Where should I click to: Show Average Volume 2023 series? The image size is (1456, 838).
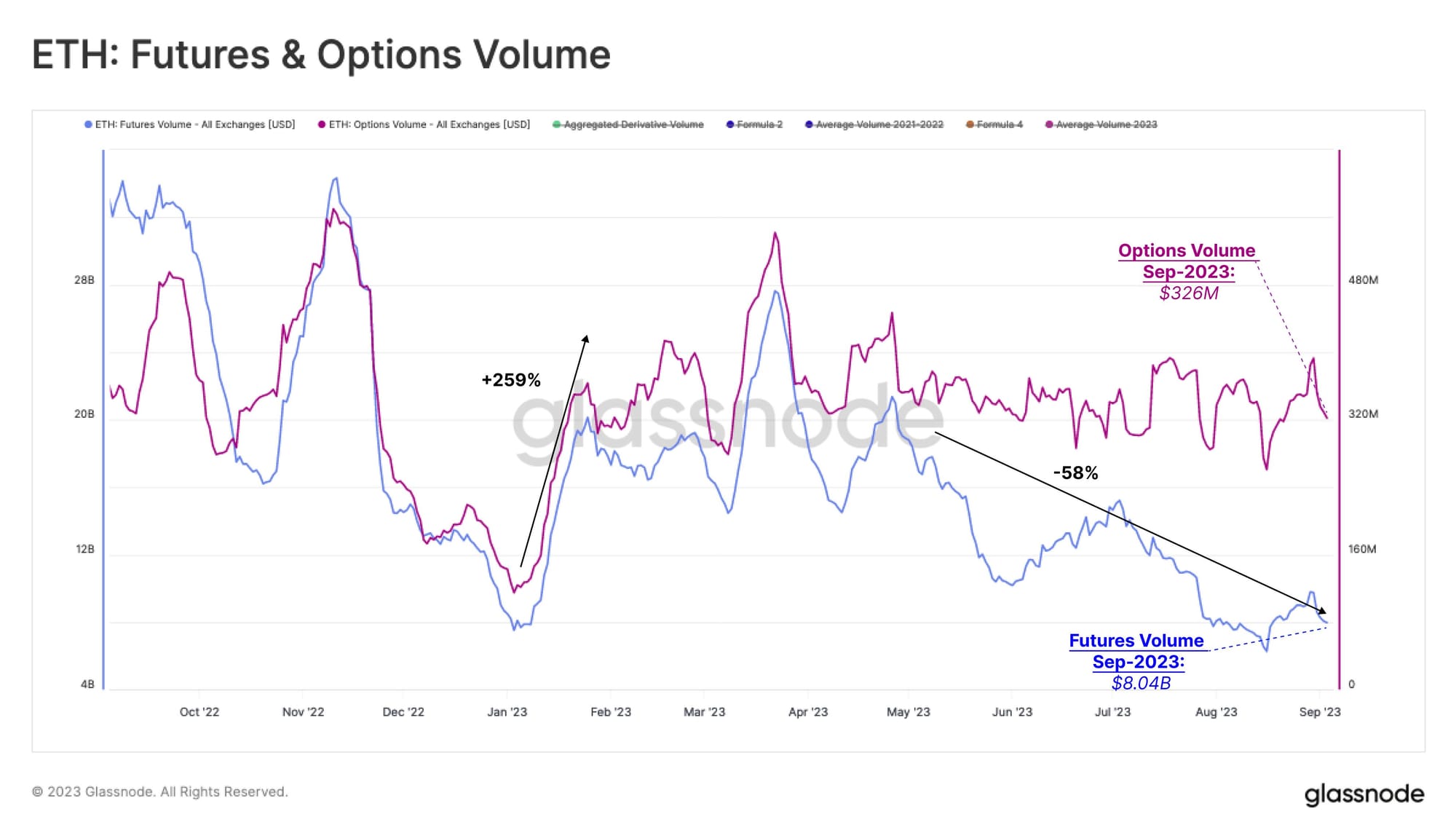pyautogui.click(x=1101, y=124)
